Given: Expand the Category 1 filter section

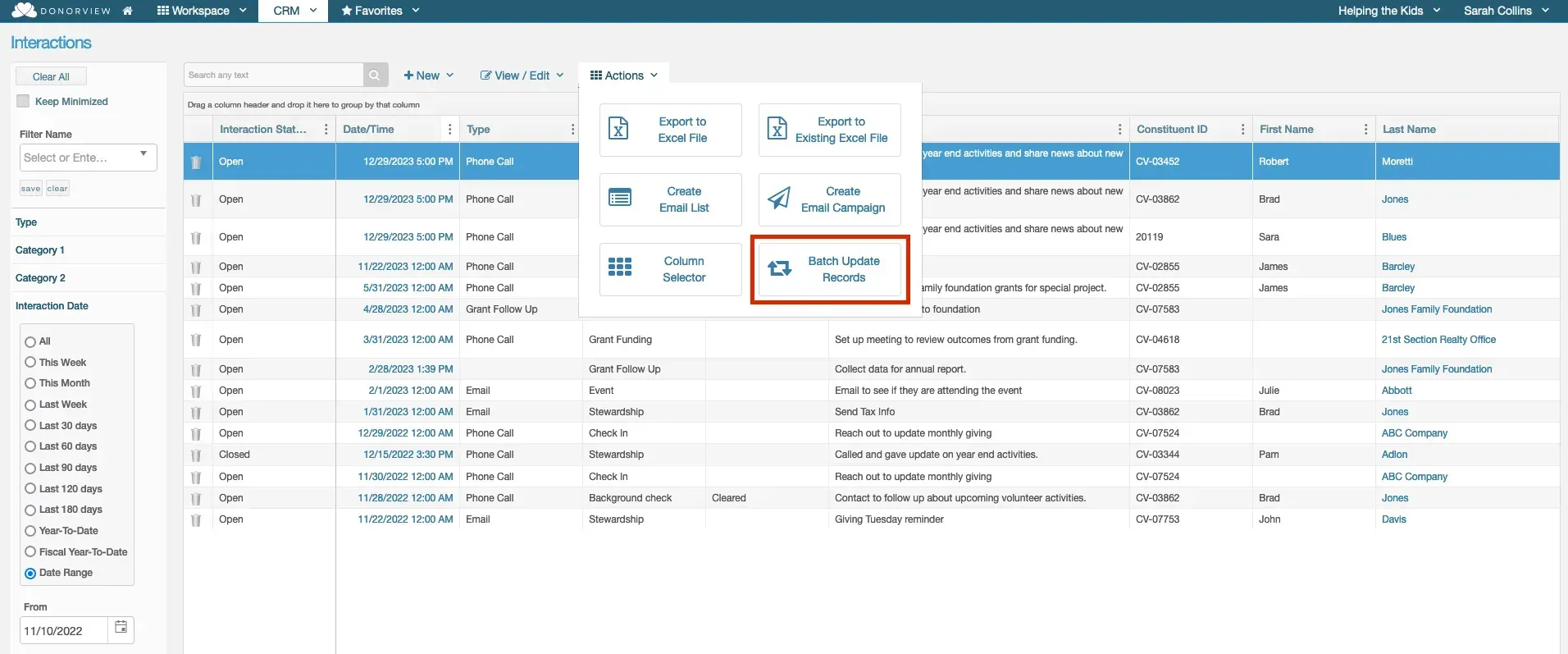Looking at the screenshot, I should (40, 250).
